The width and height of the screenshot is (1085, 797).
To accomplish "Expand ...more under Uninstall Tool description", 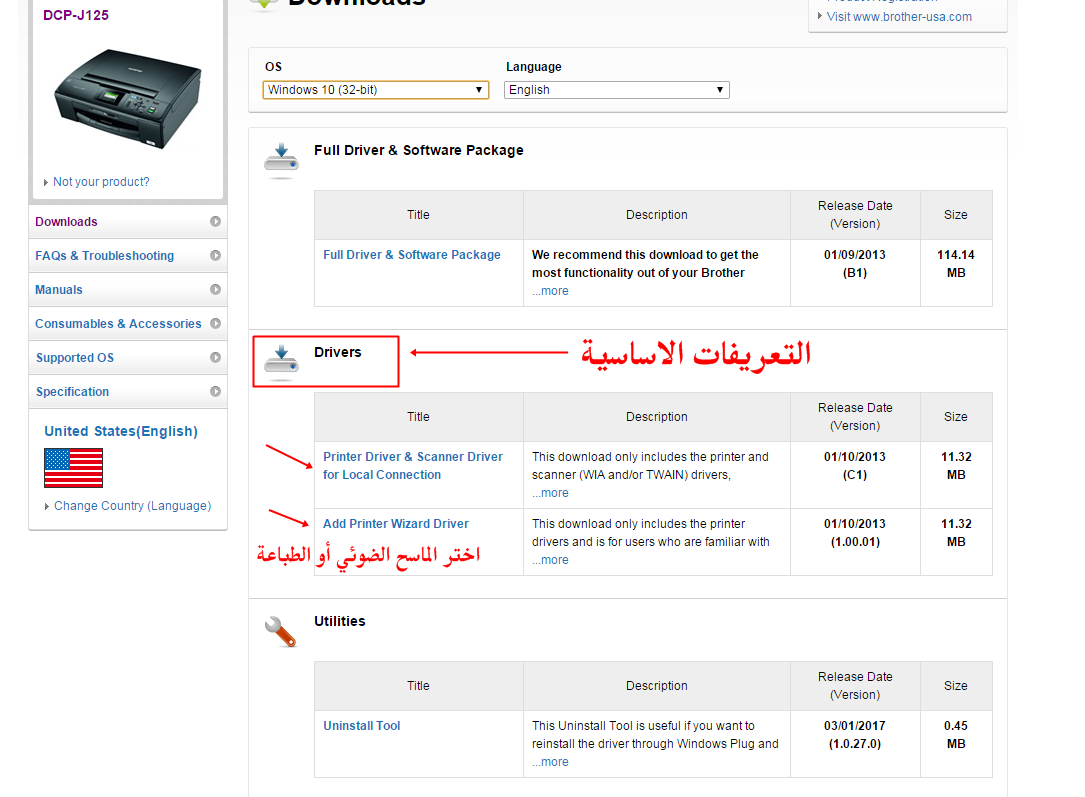I will pos(550,762).
